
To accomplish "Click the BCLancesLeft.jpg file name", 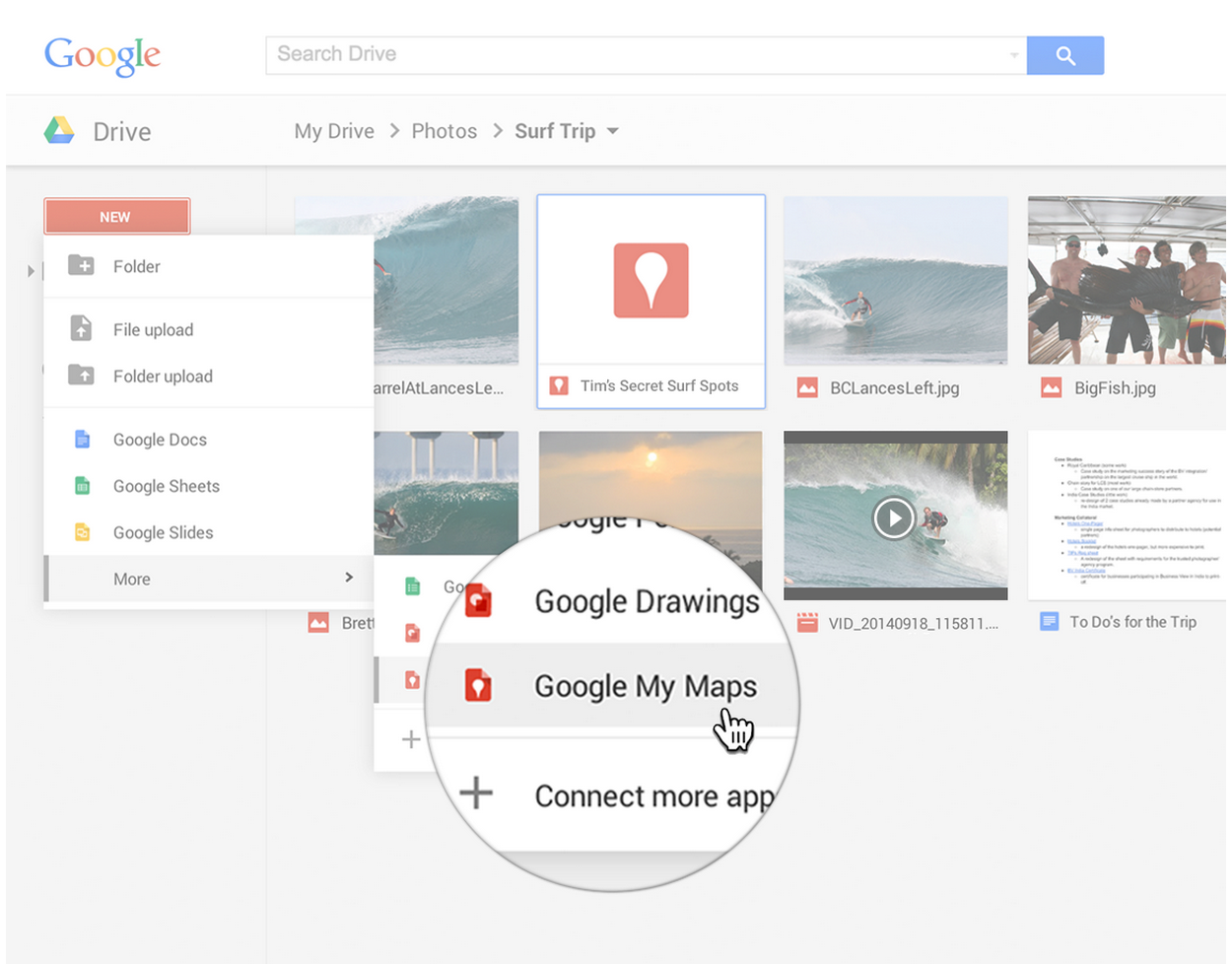I will [x=894, y=387].
